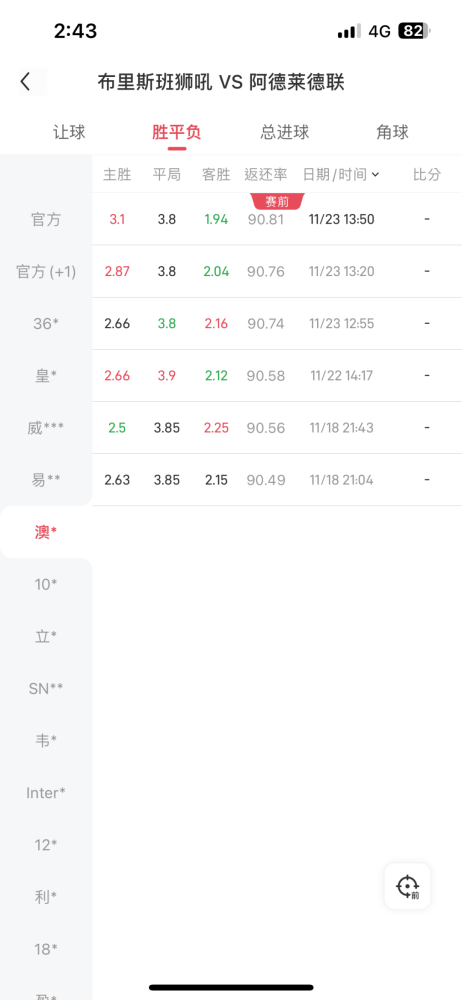Select the Inter* bookmaker entry

pyautogui.click(x=46, y=793)
